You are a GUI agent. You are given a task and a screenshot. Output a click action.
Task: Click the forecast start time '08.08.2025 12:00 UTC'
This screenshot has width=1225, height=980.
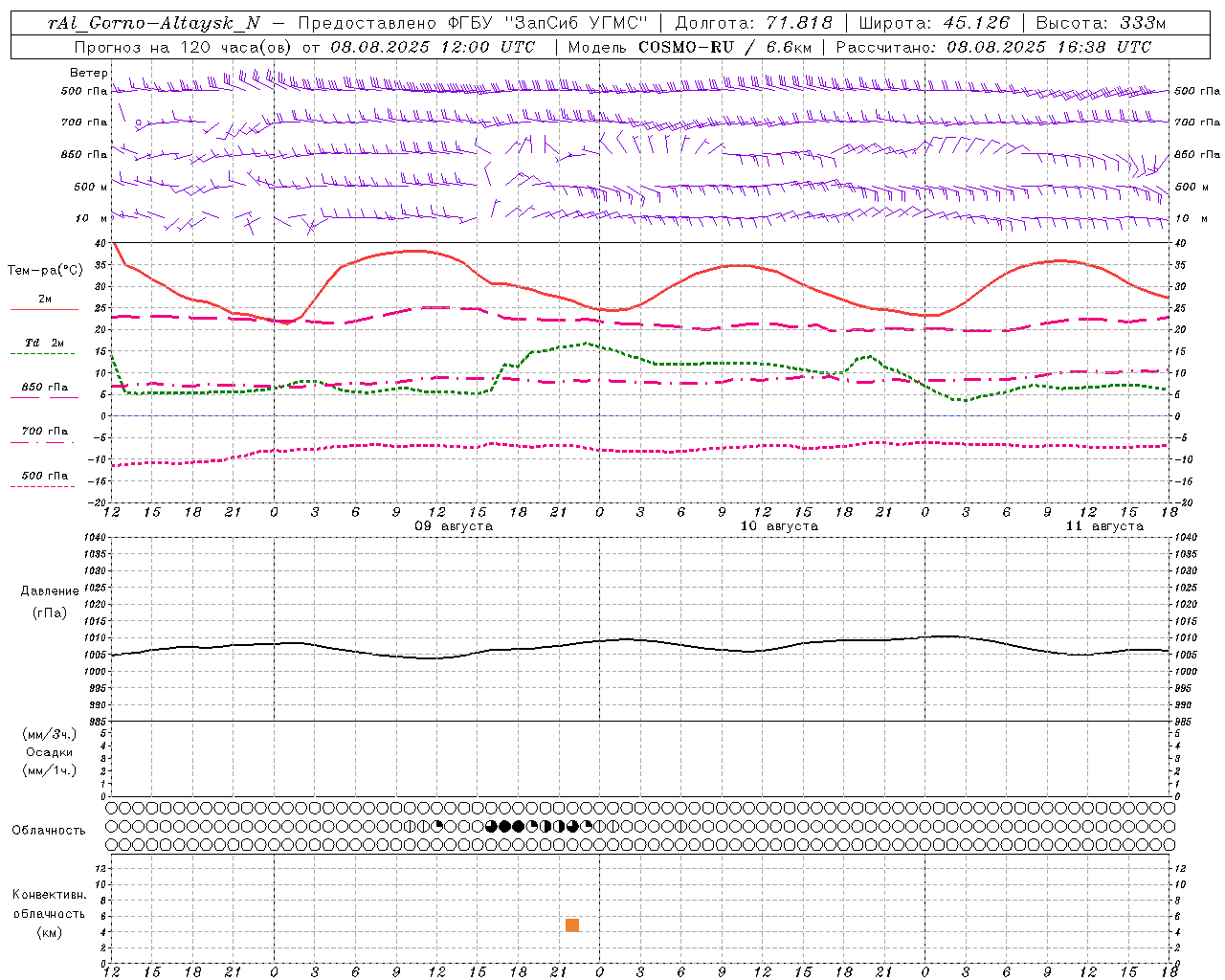(x=433, y=47)
